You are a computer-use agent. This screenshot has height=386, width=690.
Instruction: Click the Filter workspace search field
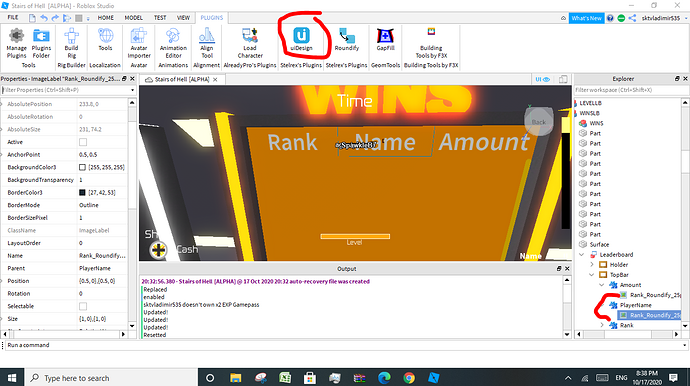pos(631,90)
